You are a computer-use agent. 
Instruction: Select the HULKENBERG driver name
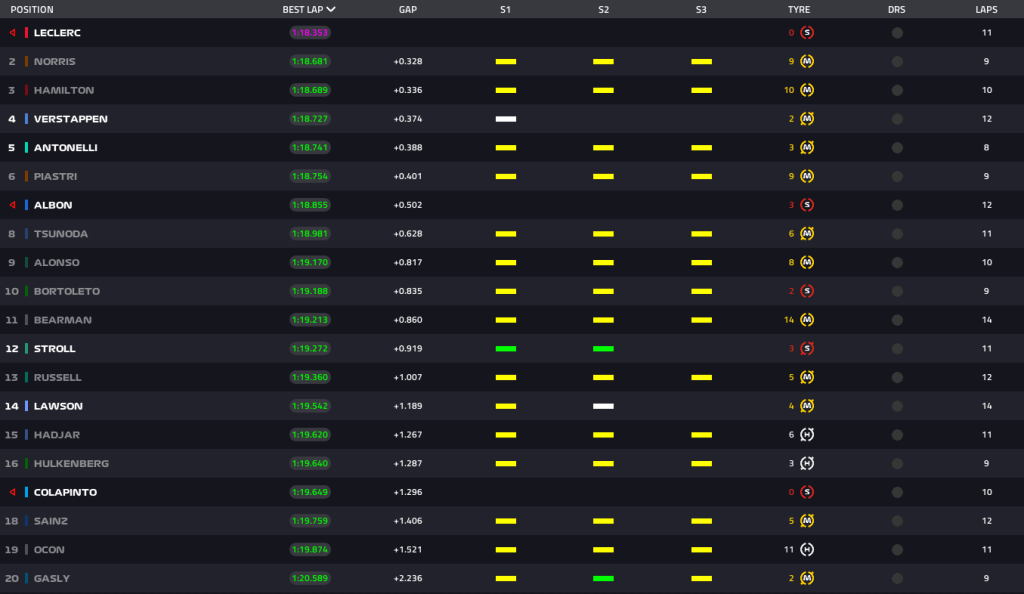point(71,463)
